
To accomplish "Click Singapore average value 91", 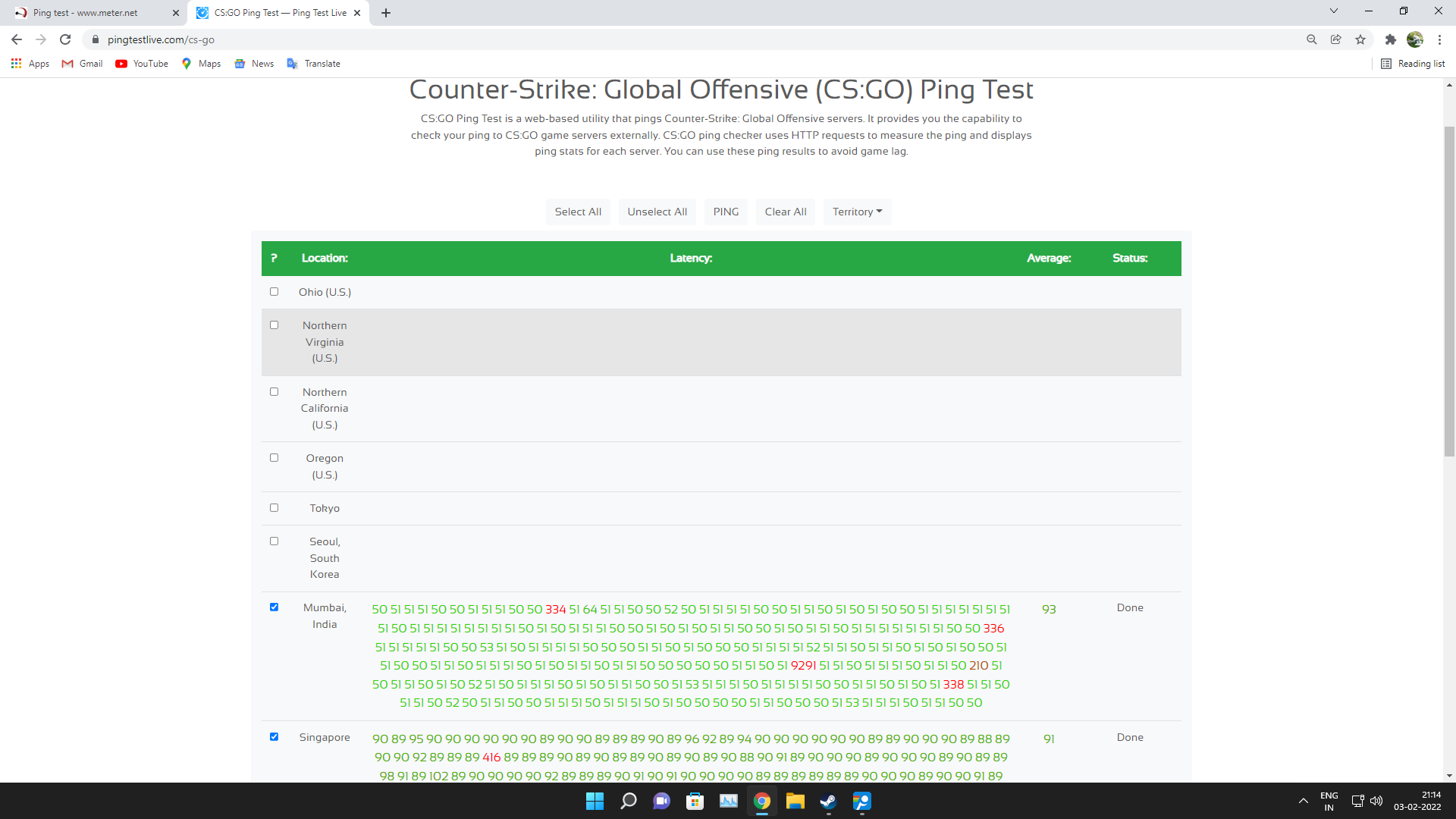I will [x=1049, y=739].
